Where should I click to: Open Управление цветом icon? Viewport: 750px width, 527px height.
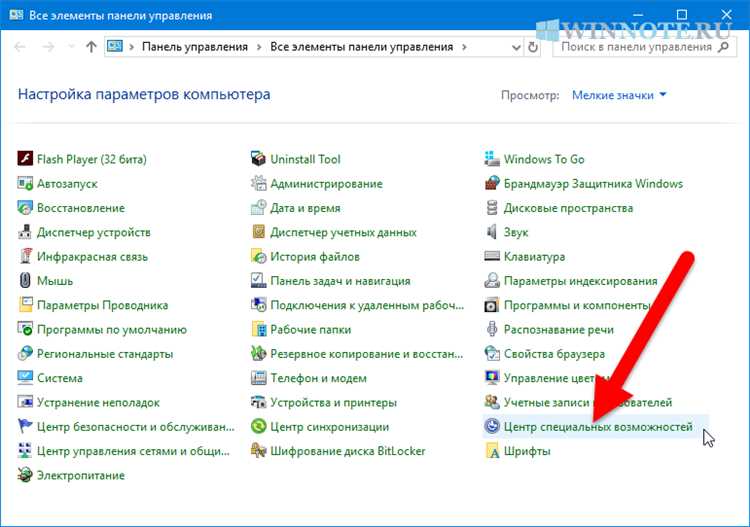[x=492, y=377]
